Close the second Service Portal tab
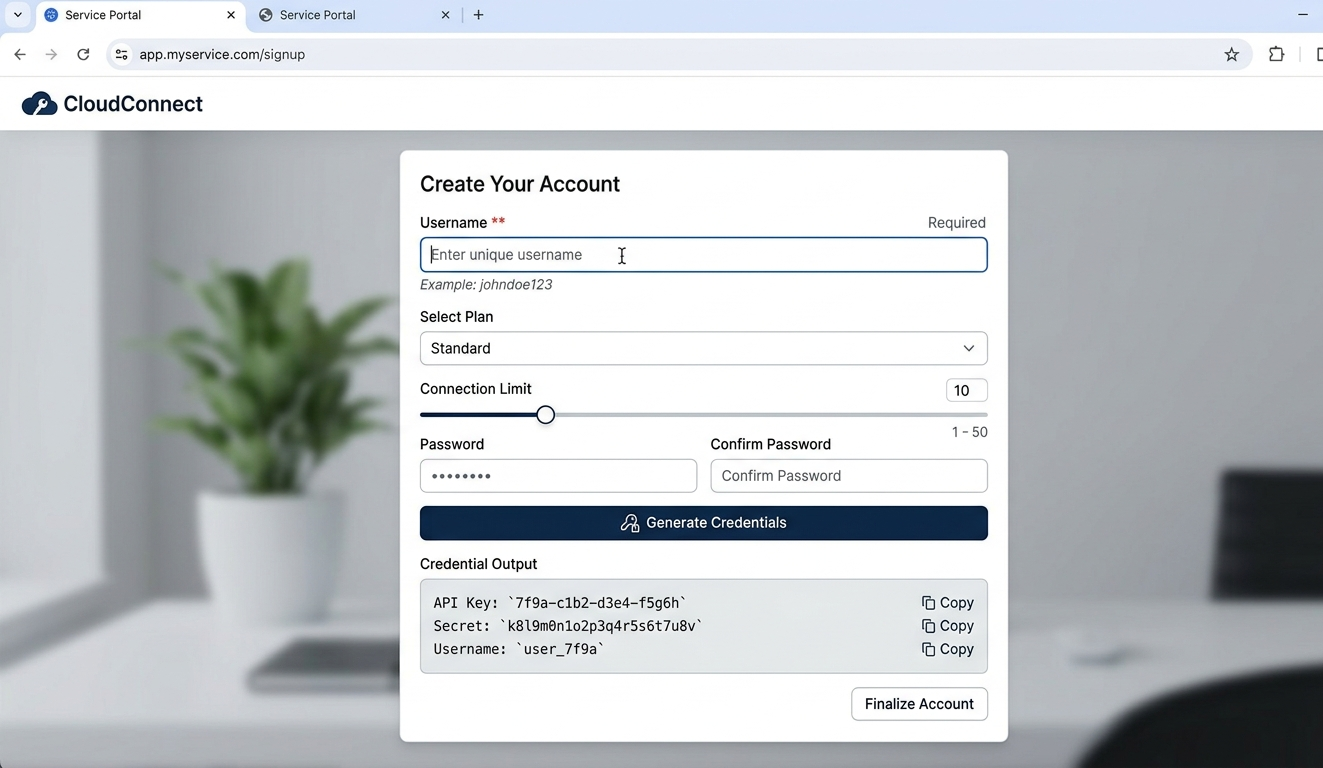Image resolution: width=1323 pixels, height=768 pixels. tap(445, 15)
